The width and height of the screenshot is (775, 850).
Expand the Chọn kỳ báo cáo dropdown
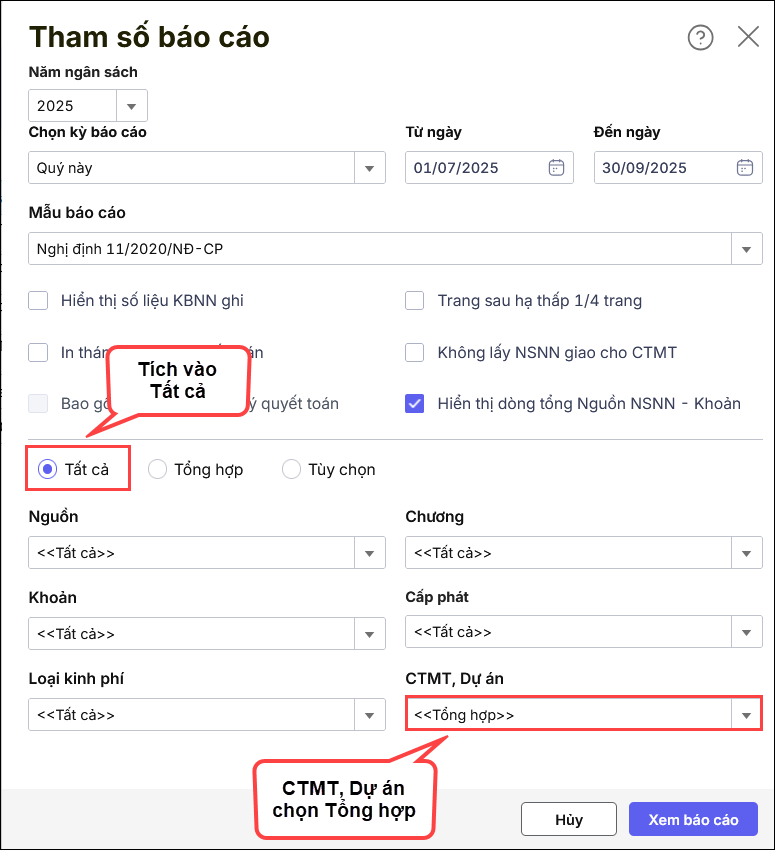pyautogui.click(x=370, y=168)
